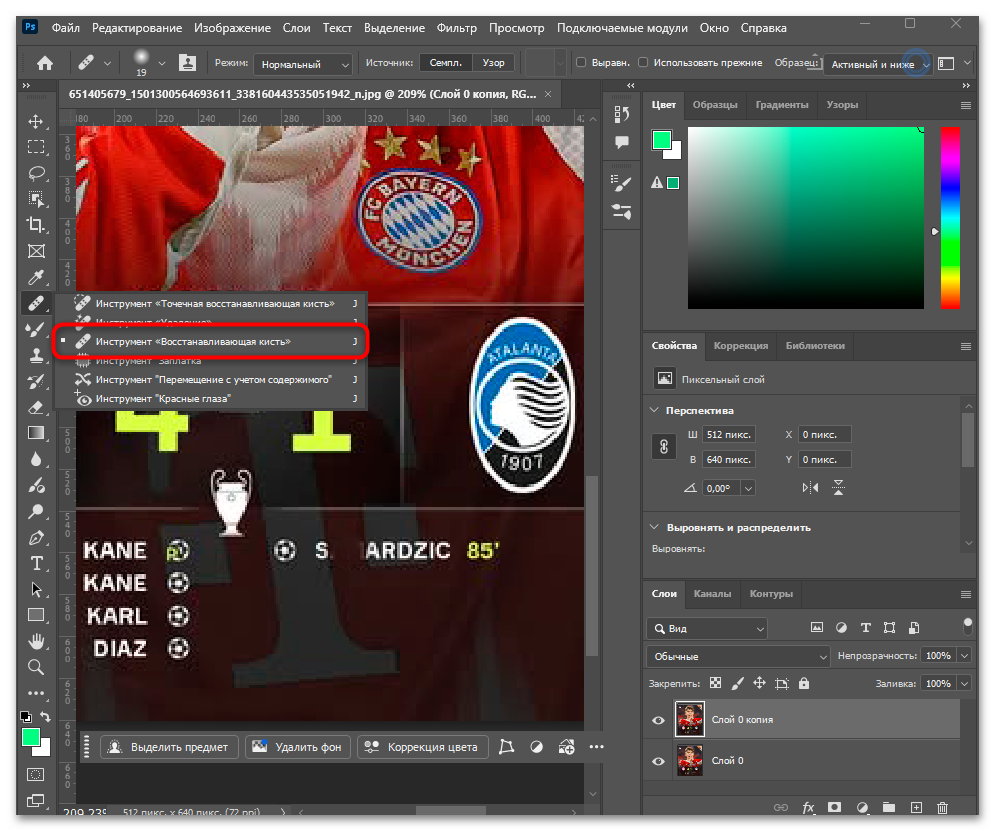The height and width of the screenshot is (831, 995).
Task: Select the Crop tool
Action: [36, 225]
